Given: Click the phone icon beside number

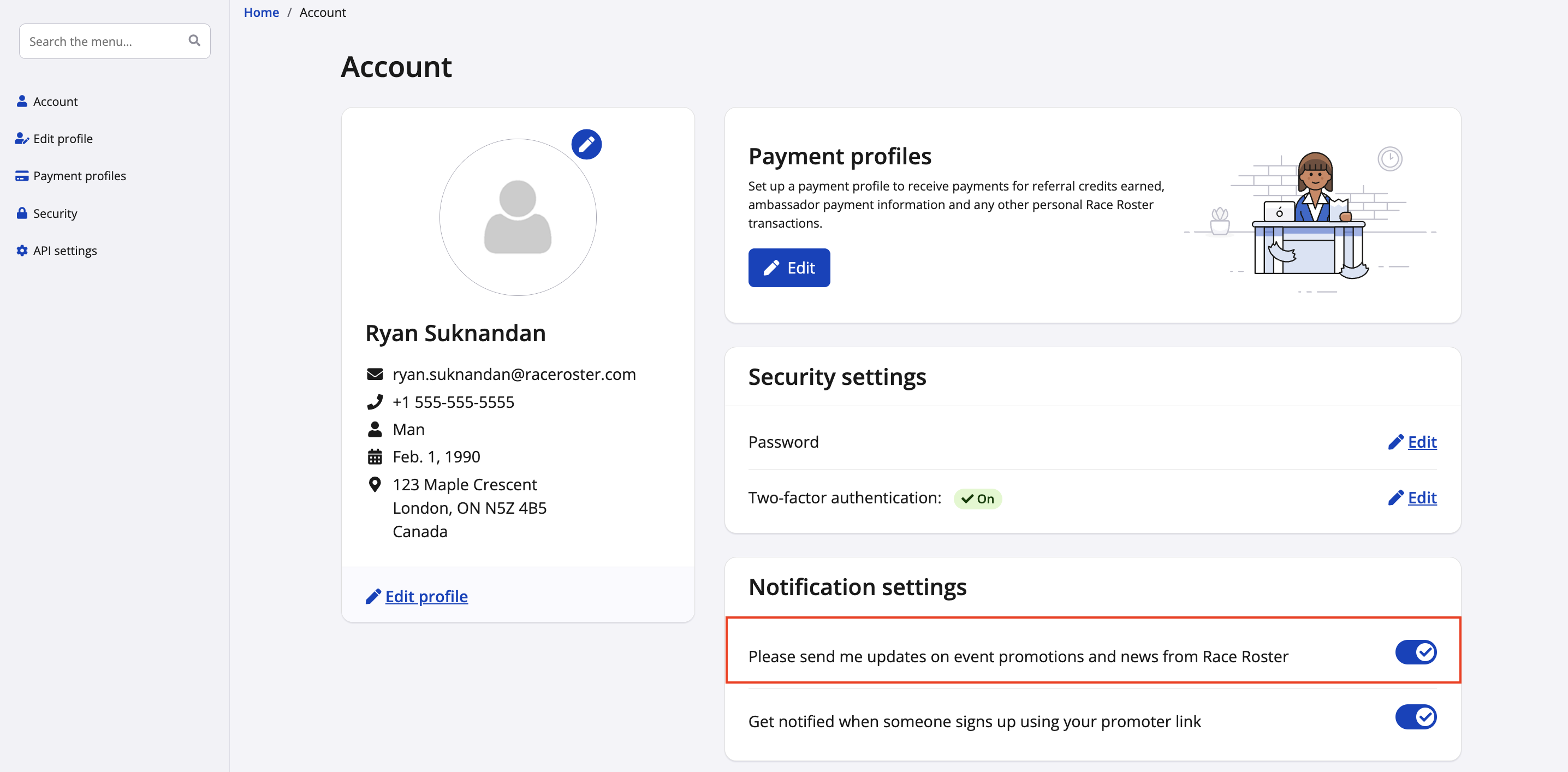Looking at the screenshot, I should (x=375, y=402).
